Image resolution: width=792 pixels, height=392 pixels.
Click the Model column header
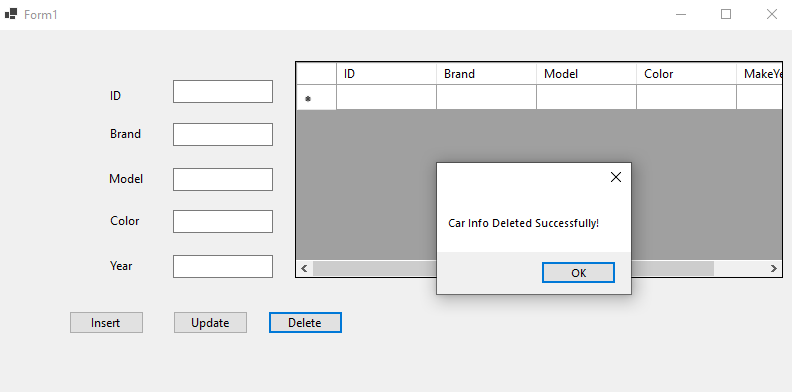[586, 74]
